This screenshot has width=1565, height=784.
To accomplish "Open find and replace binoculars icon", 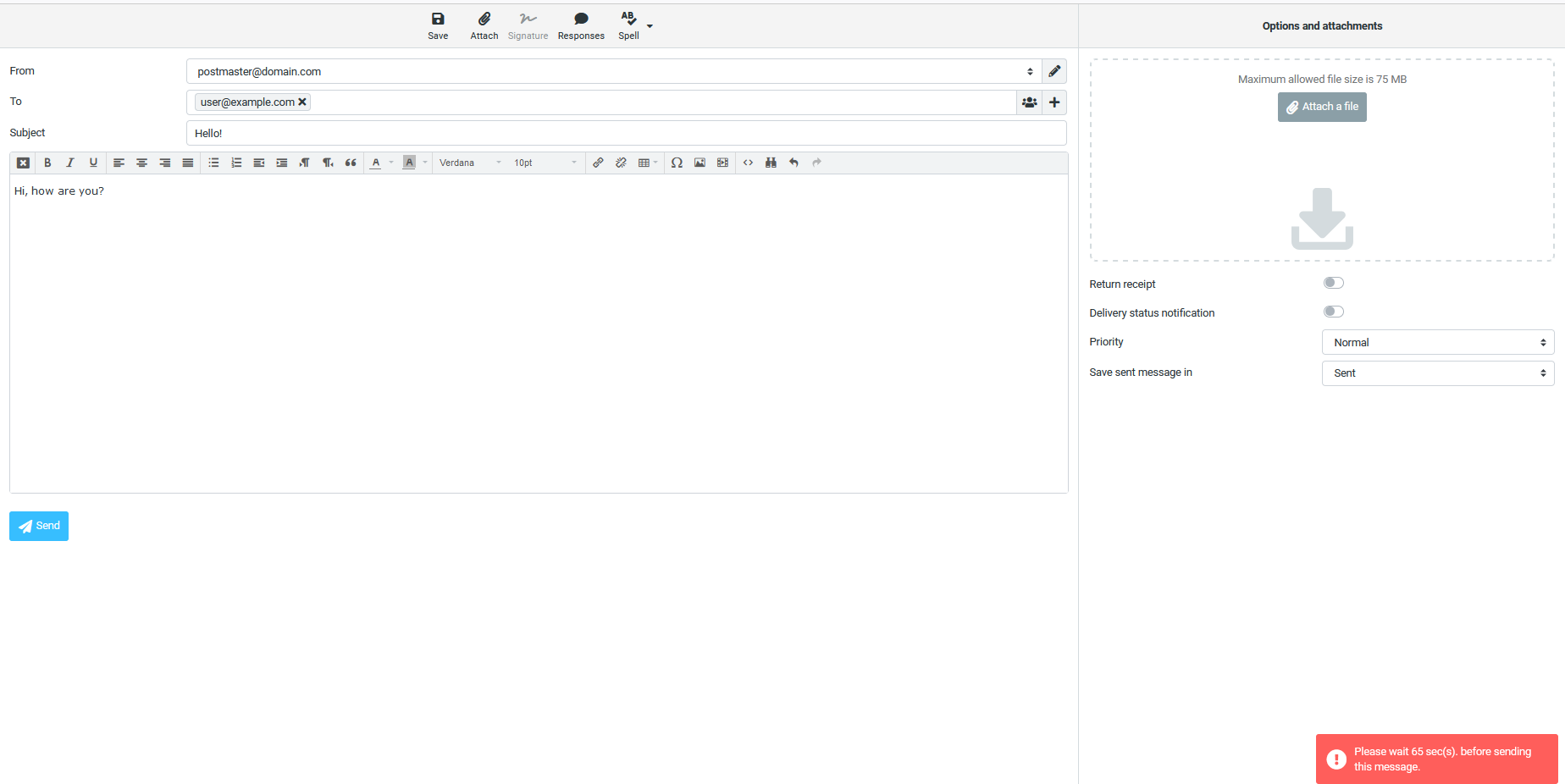I will pos(771,163).
